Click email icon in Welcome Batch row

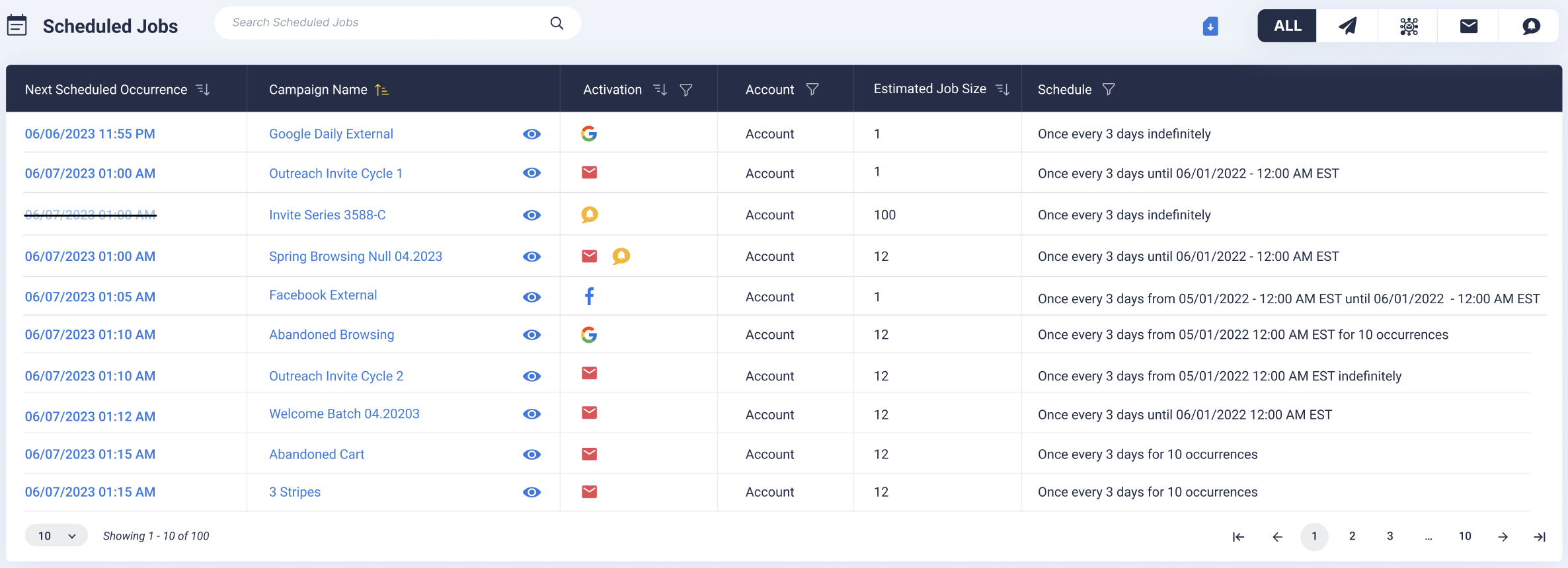[x=589, y=413]
